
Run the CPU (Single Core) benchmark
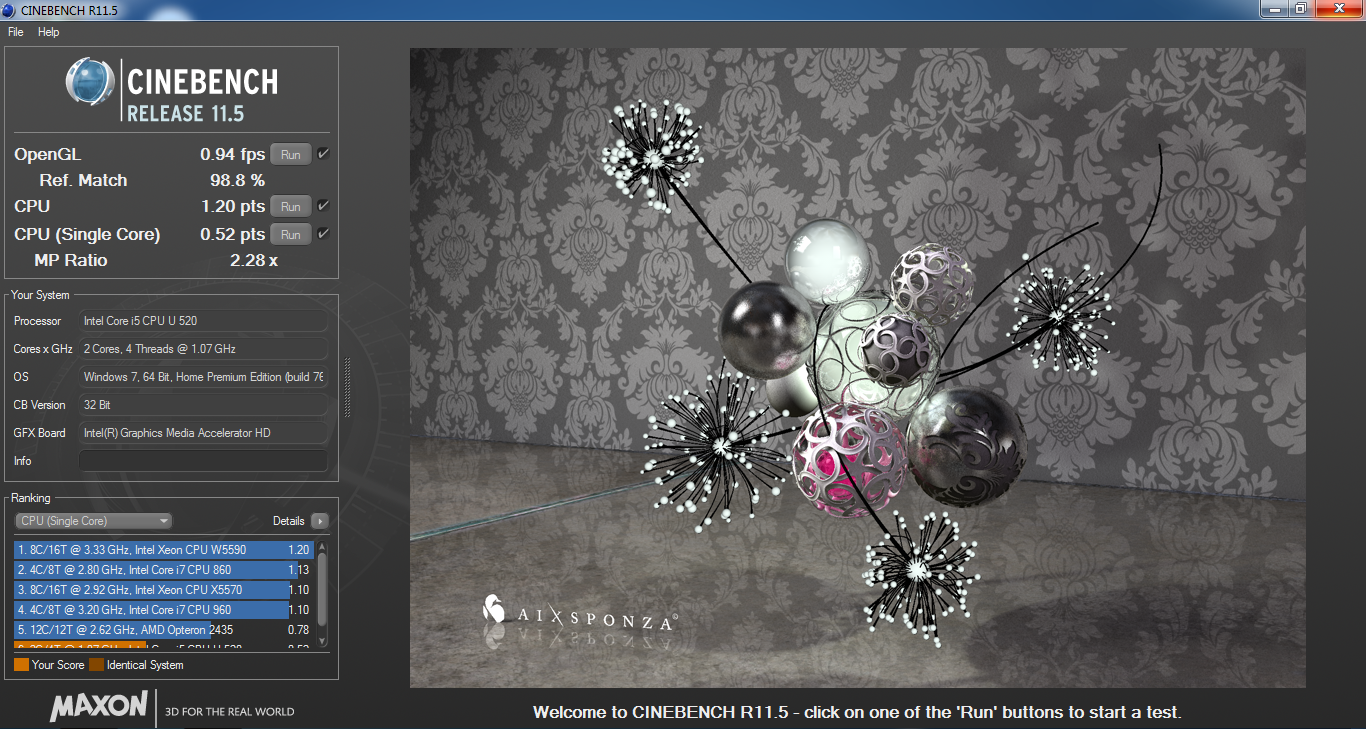(x=290, y=235)
